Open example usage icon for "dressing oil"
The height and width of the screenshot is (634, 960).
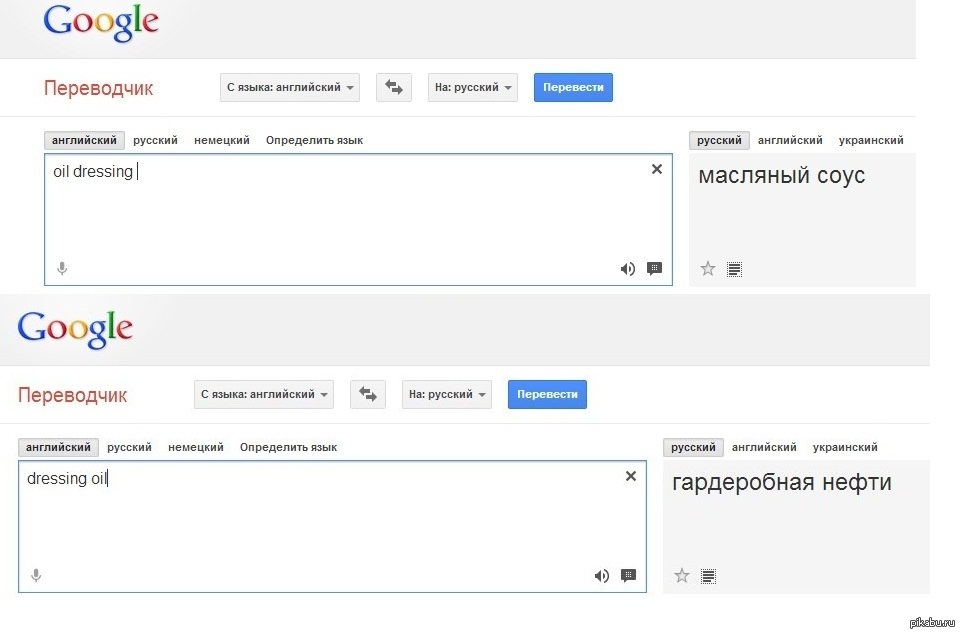[x=628, y=575]
